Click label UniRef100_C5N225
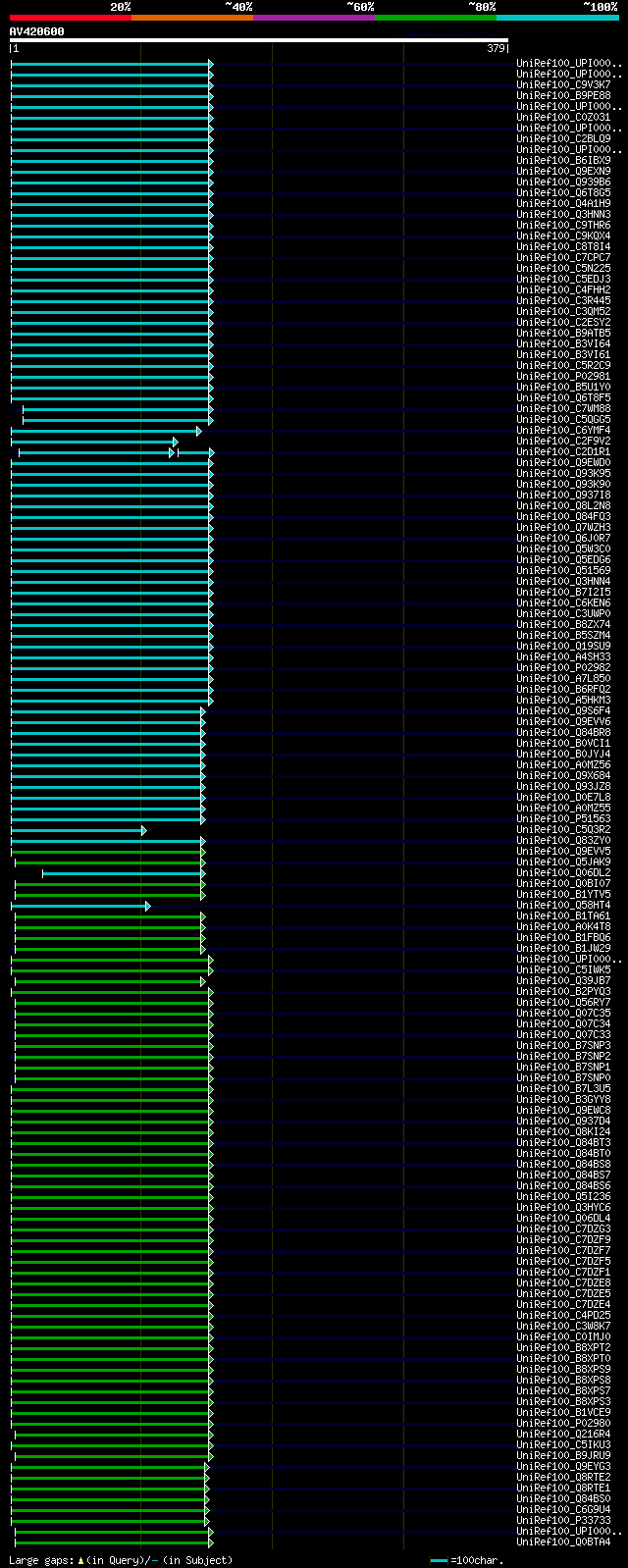Screen dimensions: 628x1568 point(563,269)
